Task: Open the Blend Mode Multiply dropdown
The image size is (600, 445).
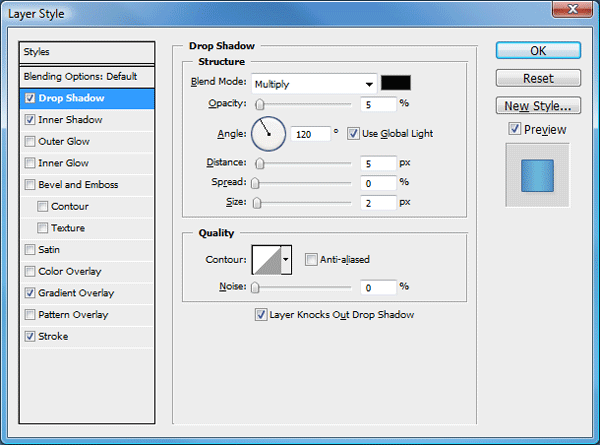Action: point(314,84)
